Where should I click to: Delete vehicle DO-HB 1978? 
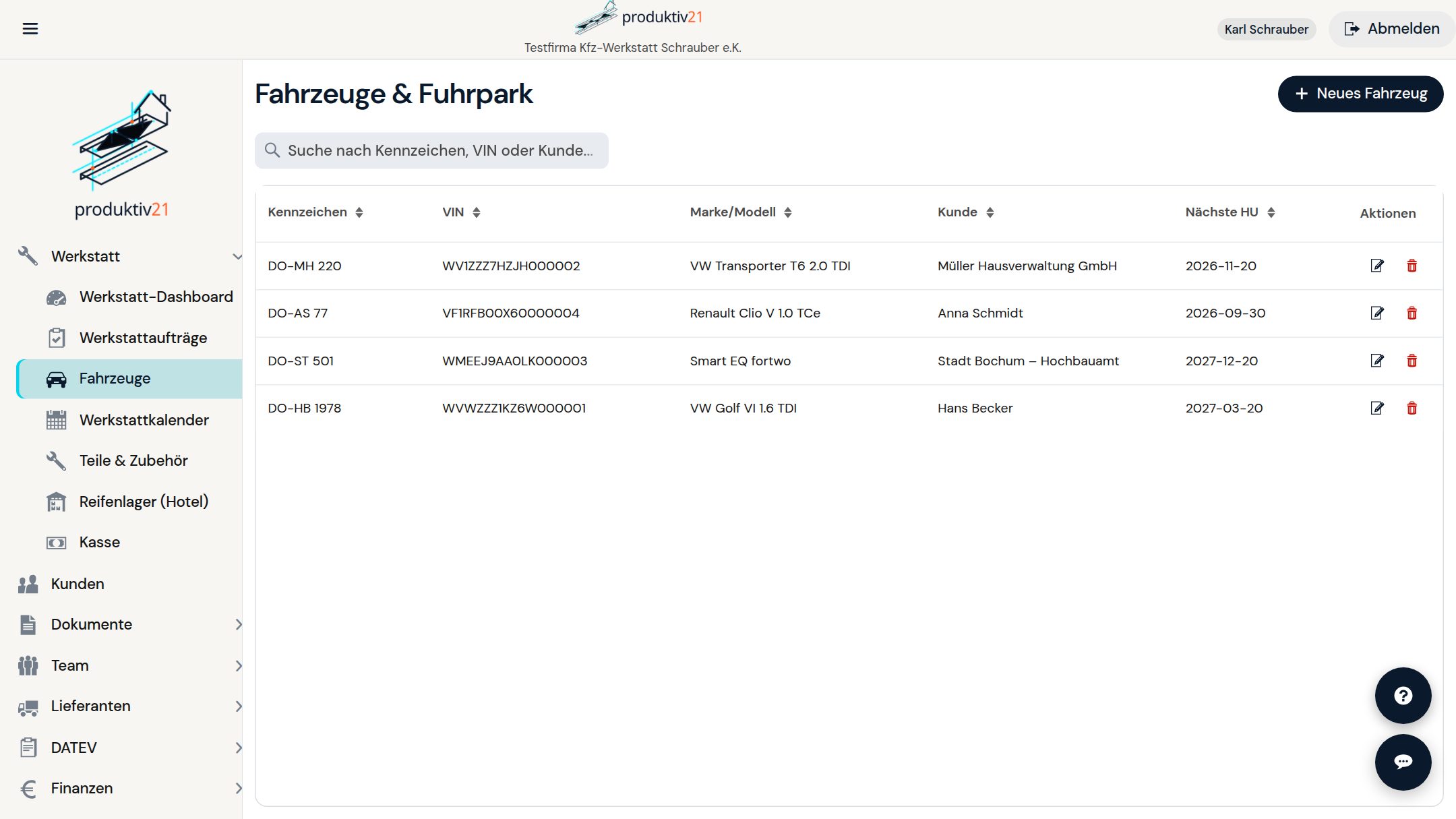(1412, 408)
